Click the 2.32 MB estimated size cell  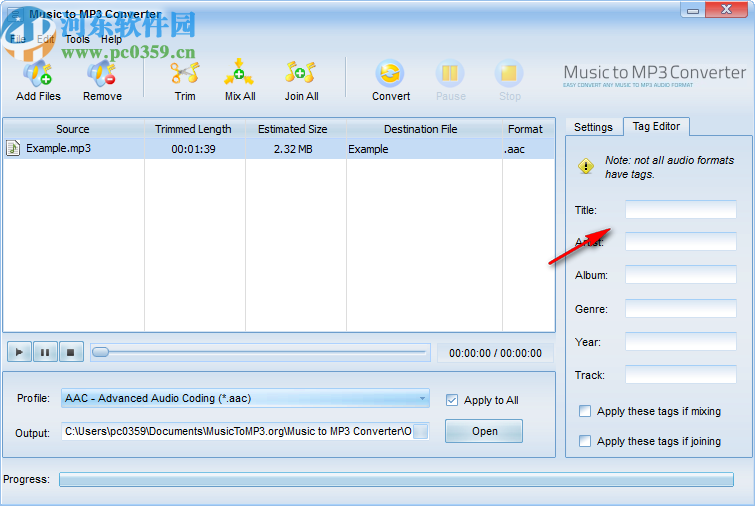(296, 149)
